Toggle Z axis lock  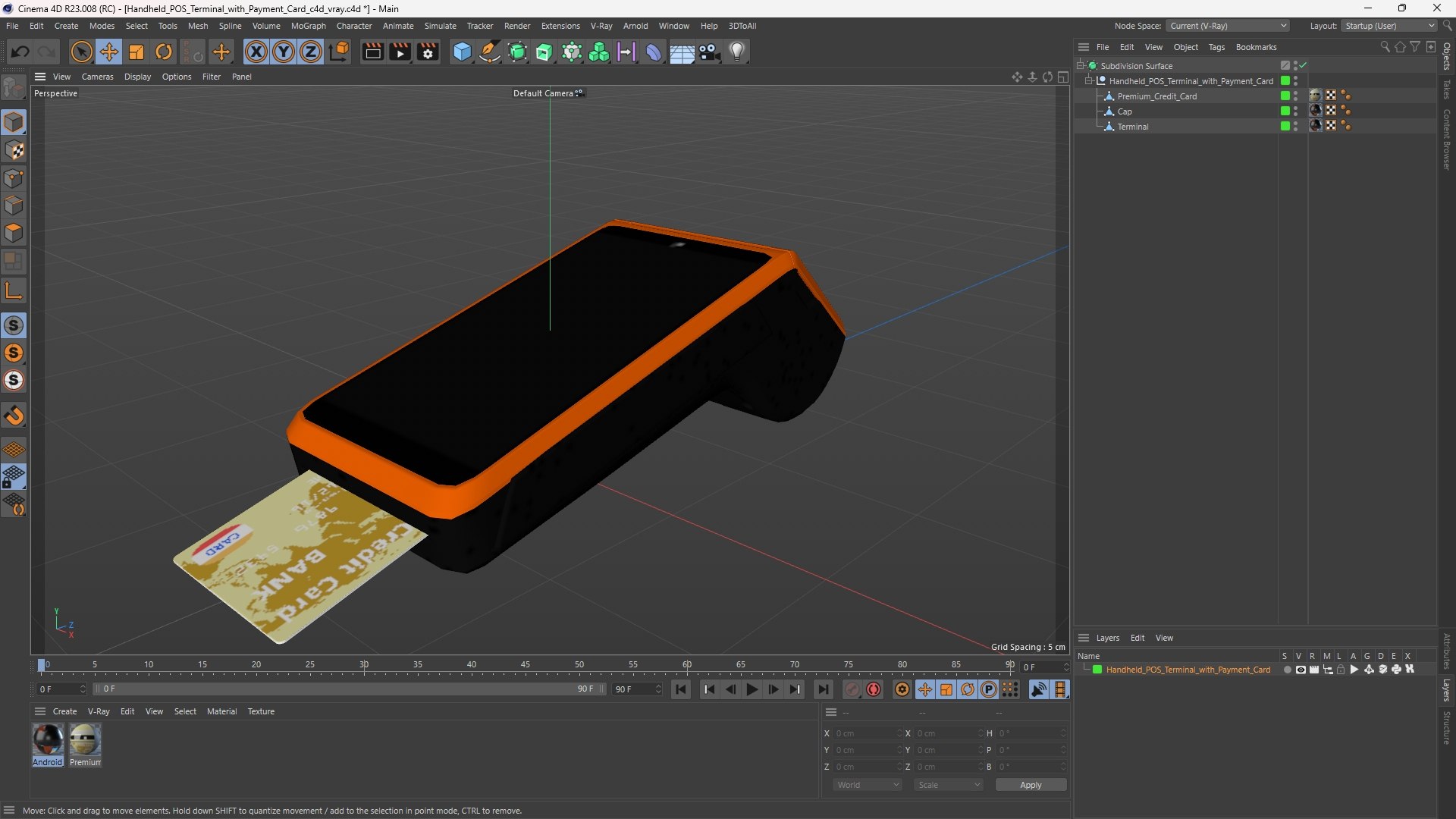coord(311,52)
